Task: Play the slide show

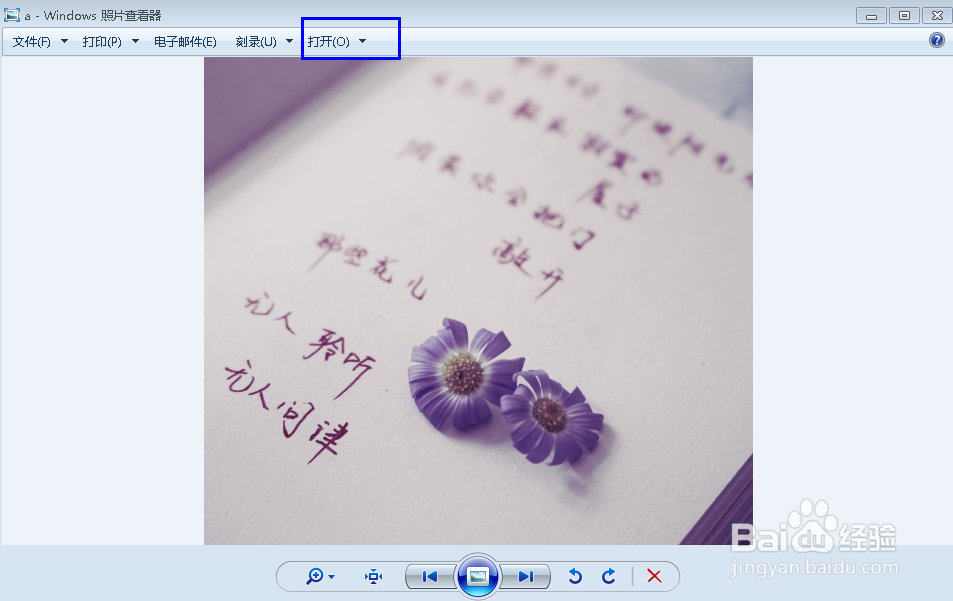Action: point(478,576)
